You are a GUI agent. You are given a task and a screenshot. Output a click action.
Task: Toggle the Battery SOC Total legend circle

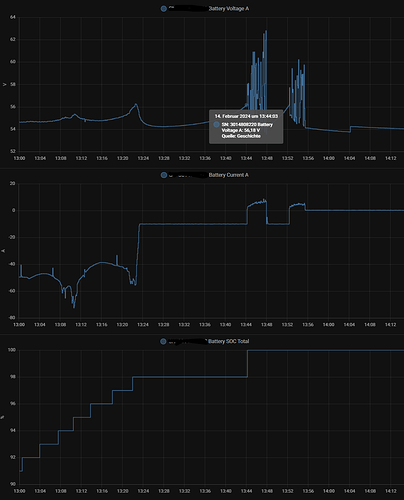coord(163,341)
